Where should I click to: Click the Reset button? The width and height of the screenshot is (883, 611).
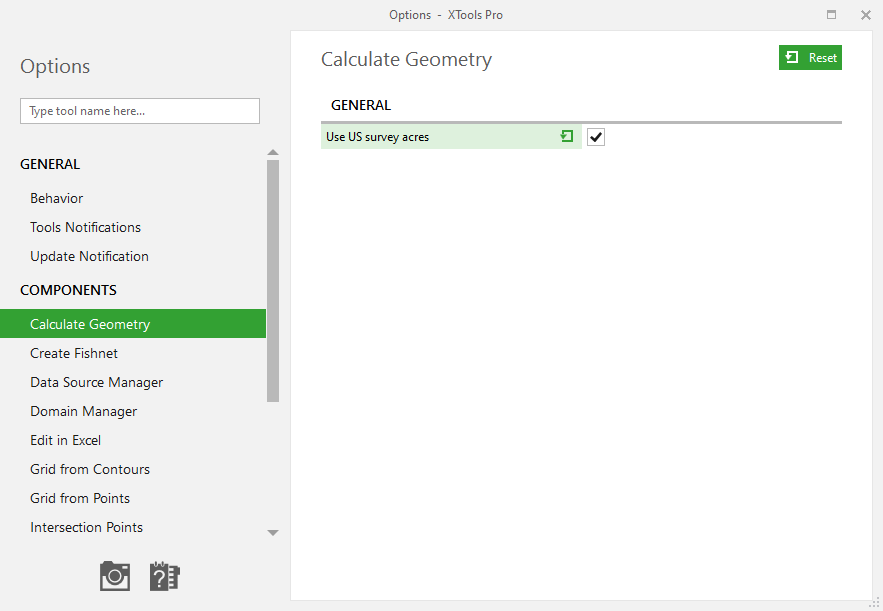point(810,57)
